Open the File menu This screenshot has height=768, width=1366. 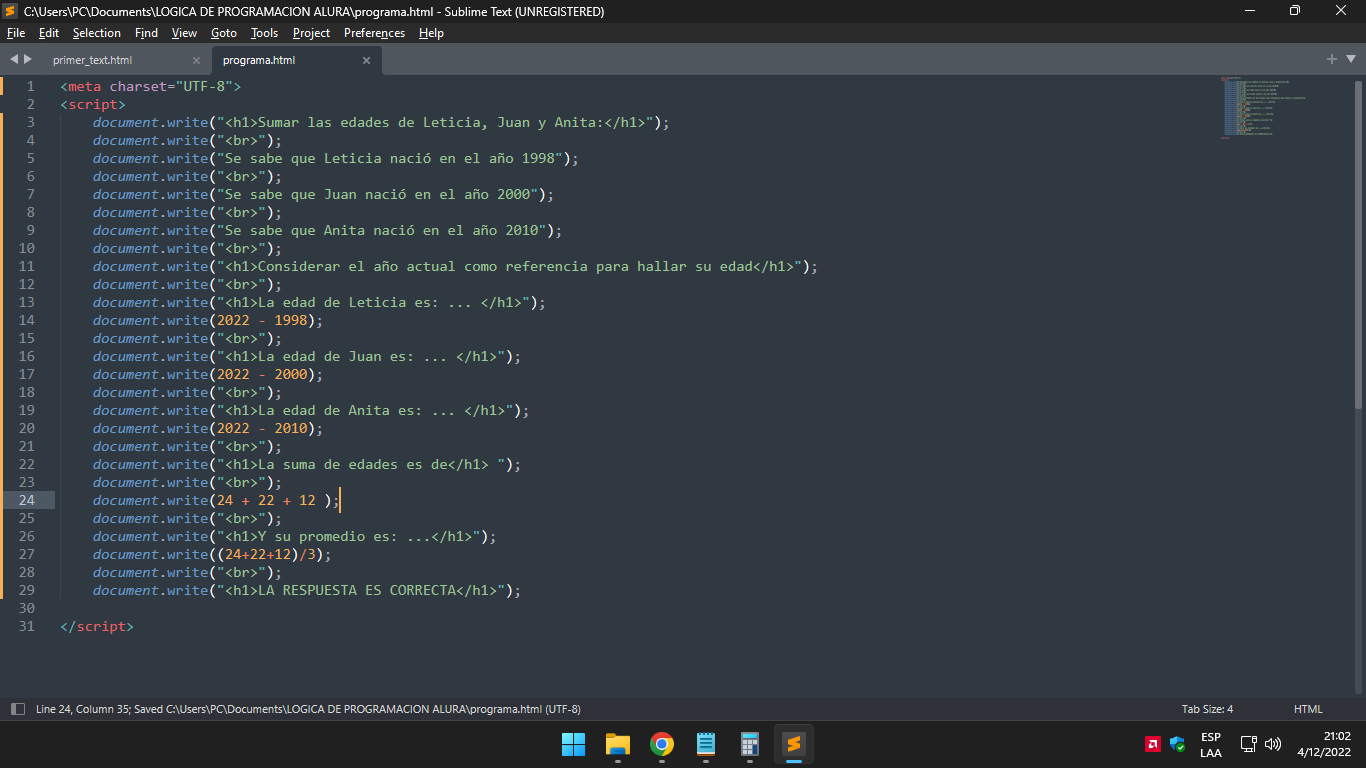coord(16,33)
